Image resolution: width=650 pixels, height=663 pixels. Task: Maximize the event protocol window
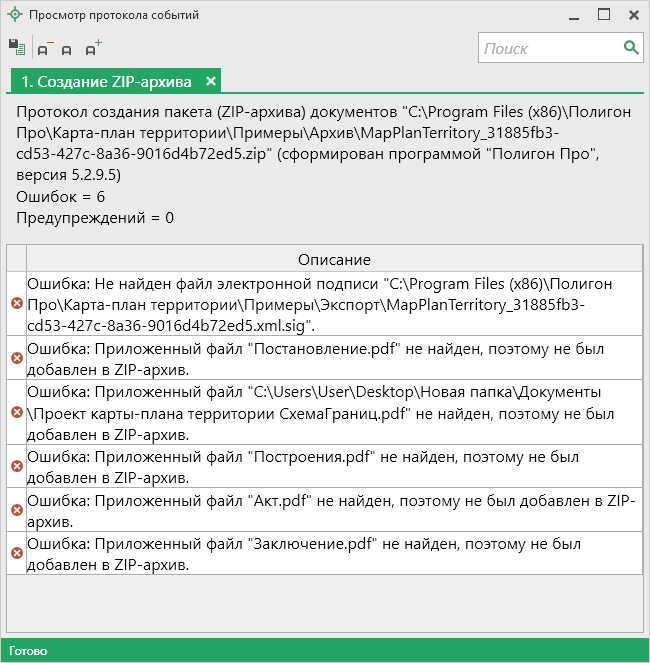[604, 15]
